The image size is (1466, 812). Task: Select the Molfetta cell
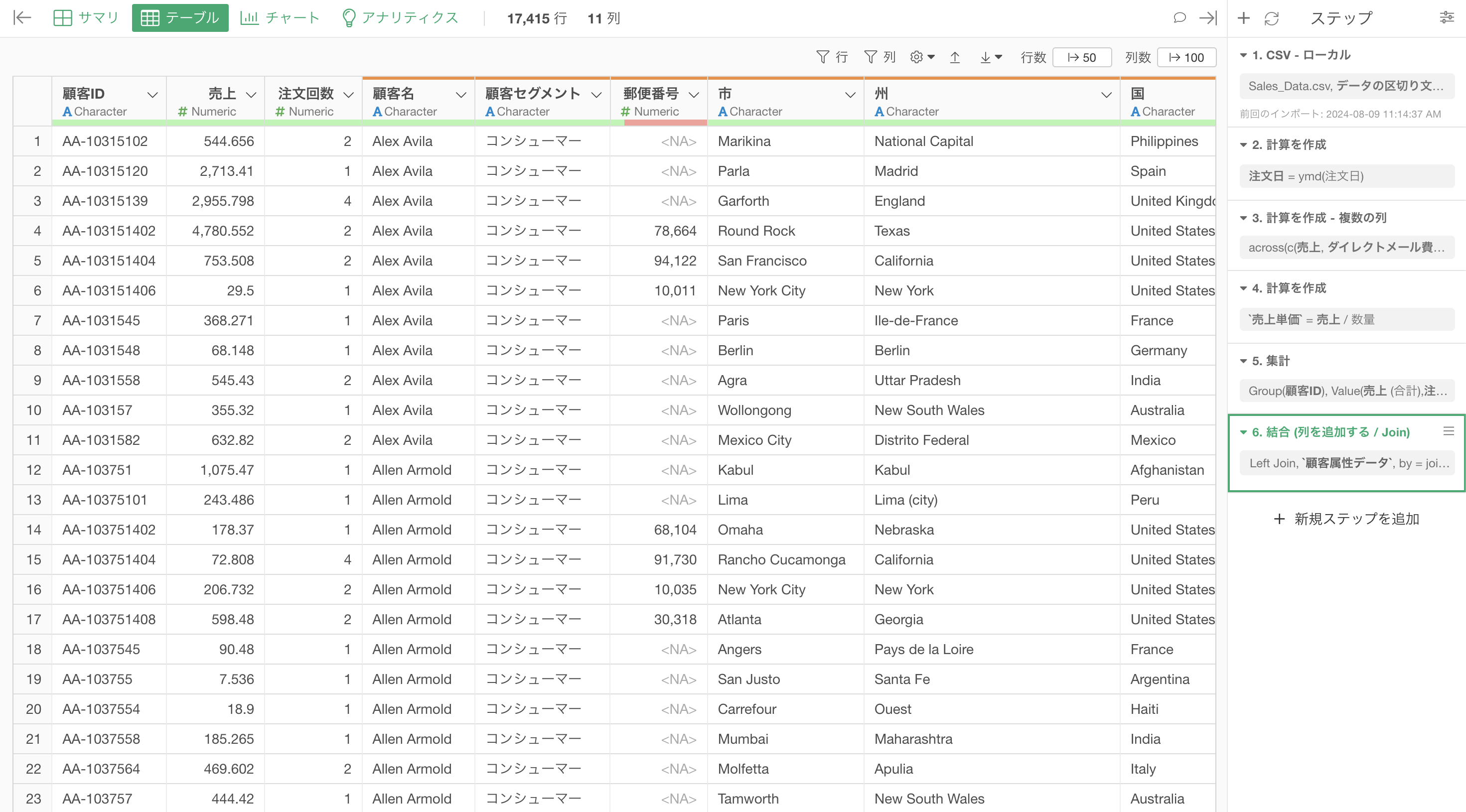coord(785,769)
